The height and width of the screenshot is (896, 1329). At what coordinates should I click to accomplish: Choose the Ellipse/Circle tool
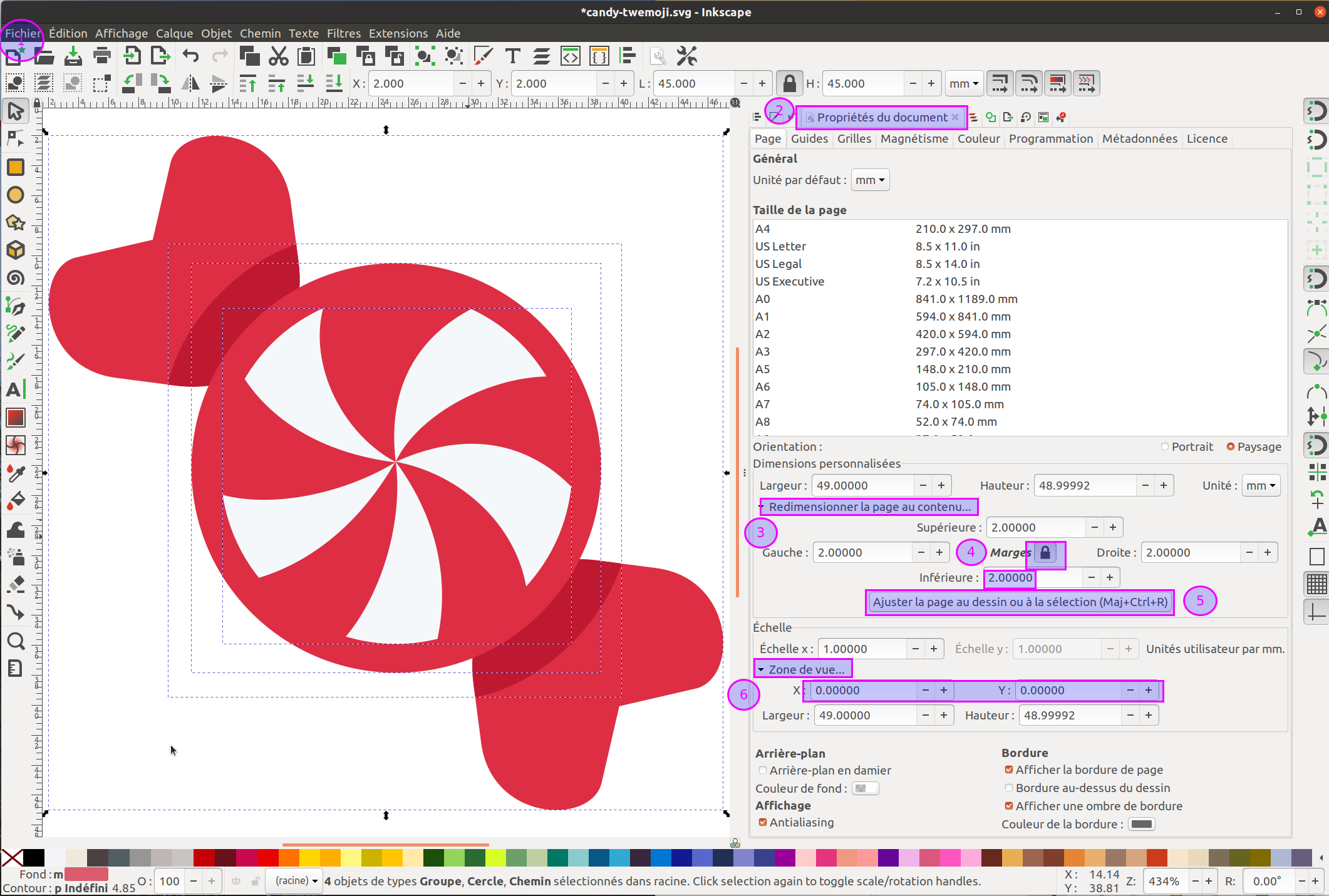coord(15,195)
